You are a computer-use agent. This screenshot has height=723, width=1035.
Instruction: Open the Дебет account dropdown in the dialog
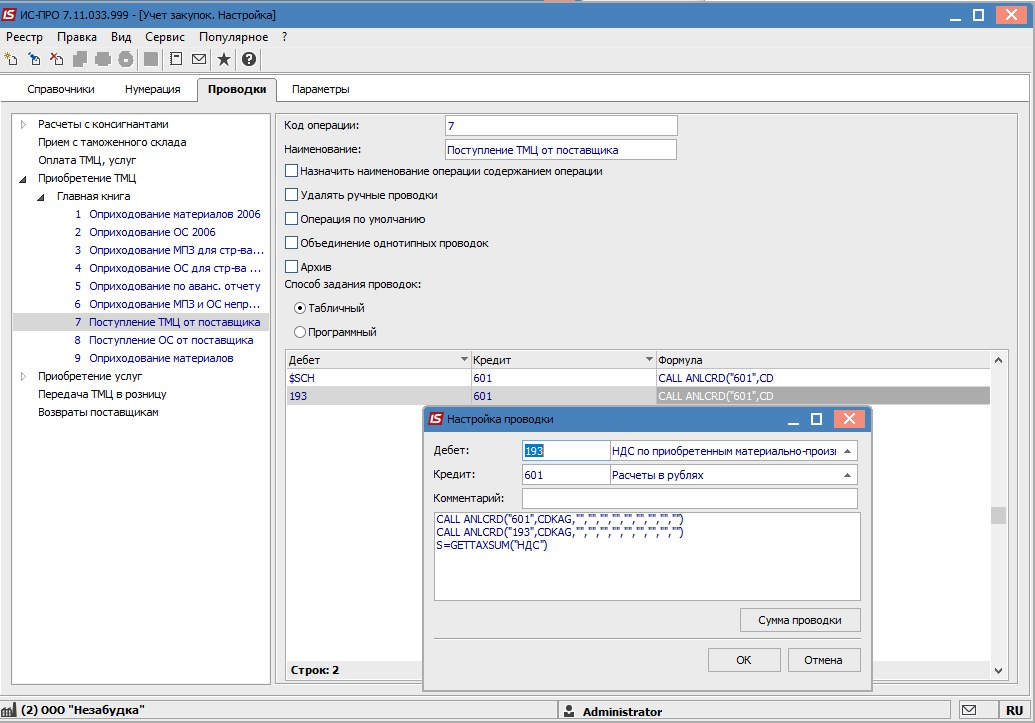848,451
